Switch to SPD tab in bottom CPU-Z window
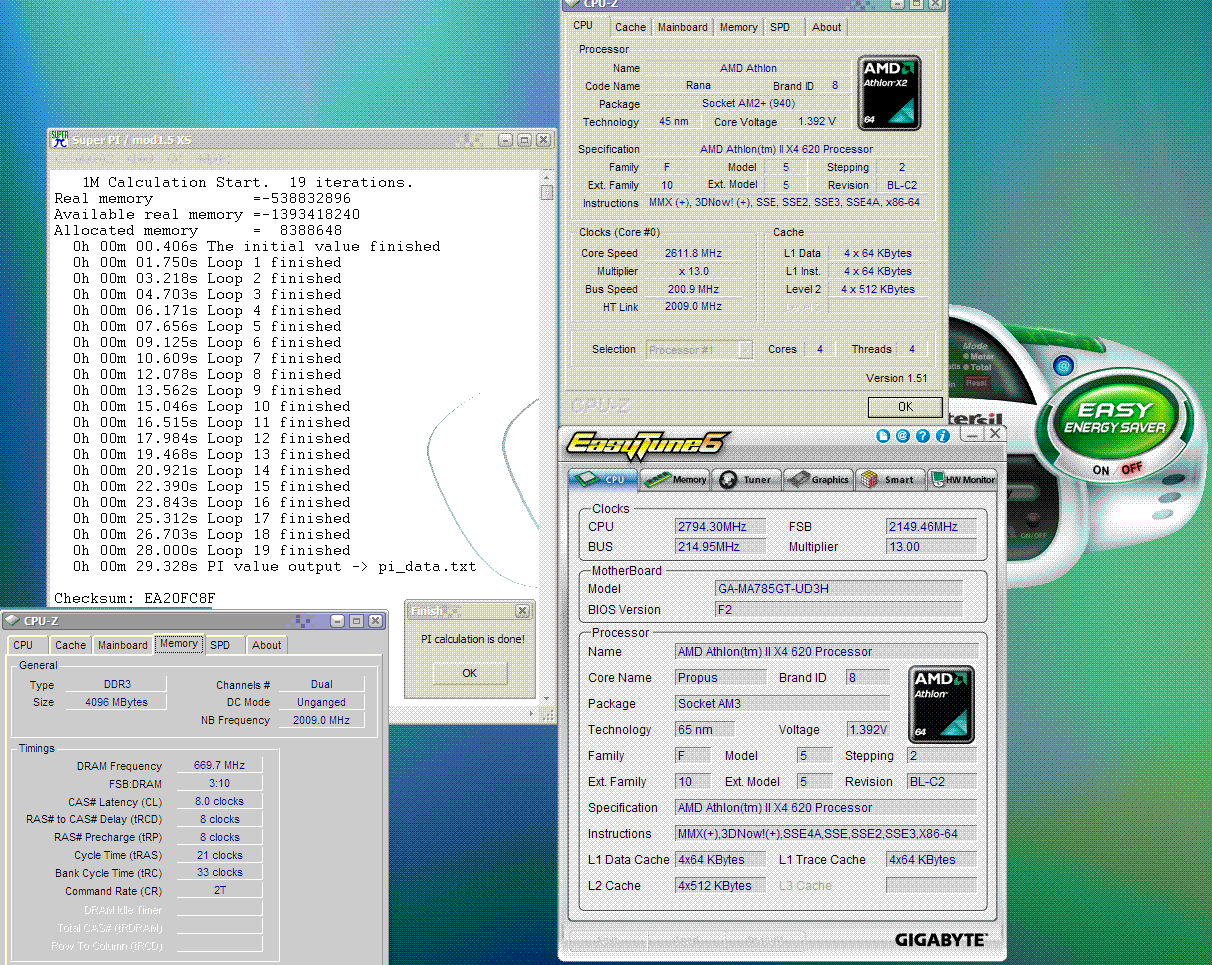The width and height of the screenshot is (1212, 965). 220,645
